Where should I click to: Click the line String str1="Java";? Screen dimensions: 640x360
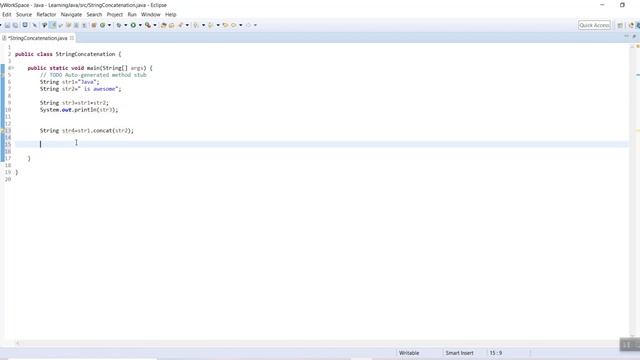point(69,82)
